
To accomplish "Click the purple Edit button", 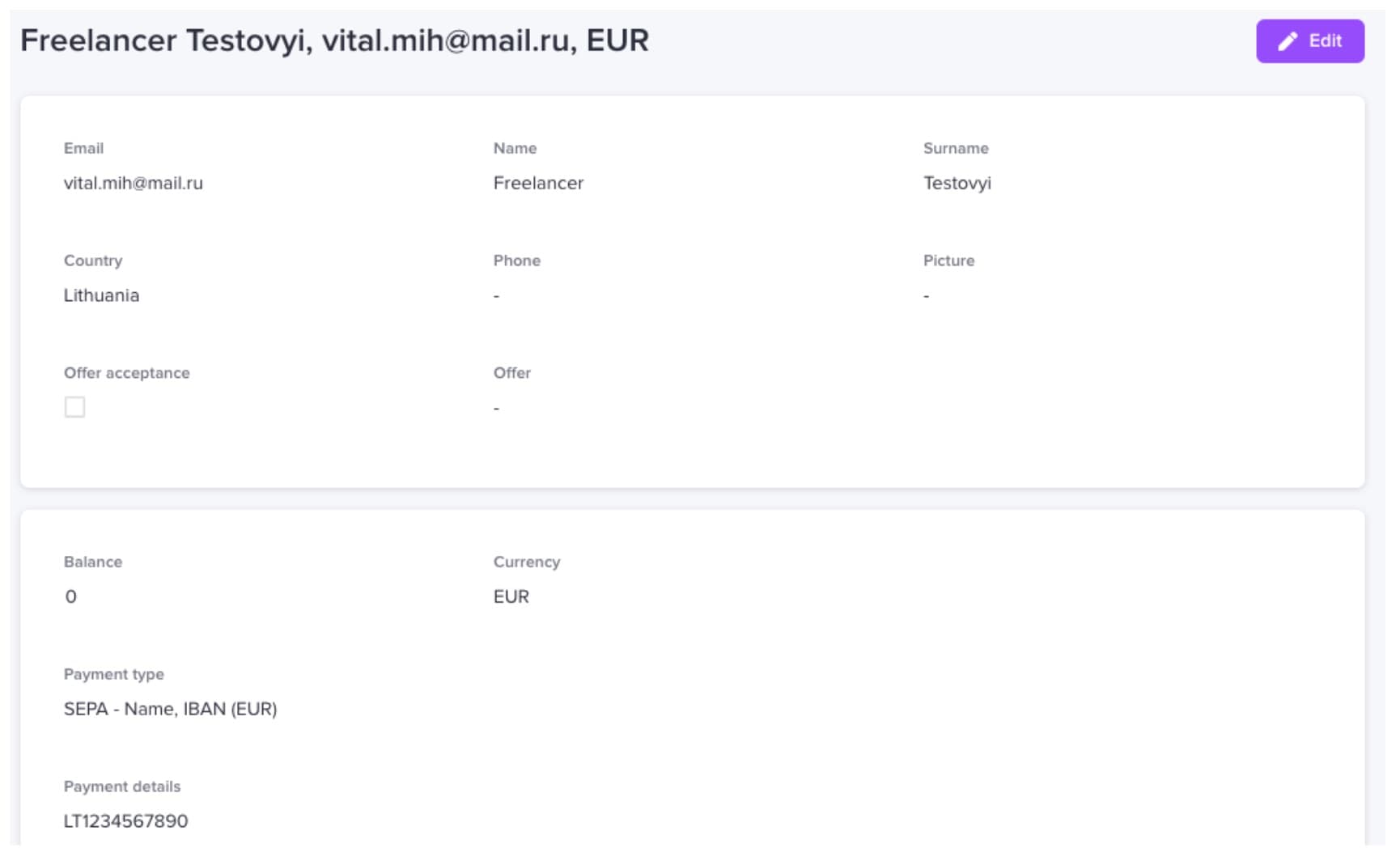I will click(x=1309, y=40).
